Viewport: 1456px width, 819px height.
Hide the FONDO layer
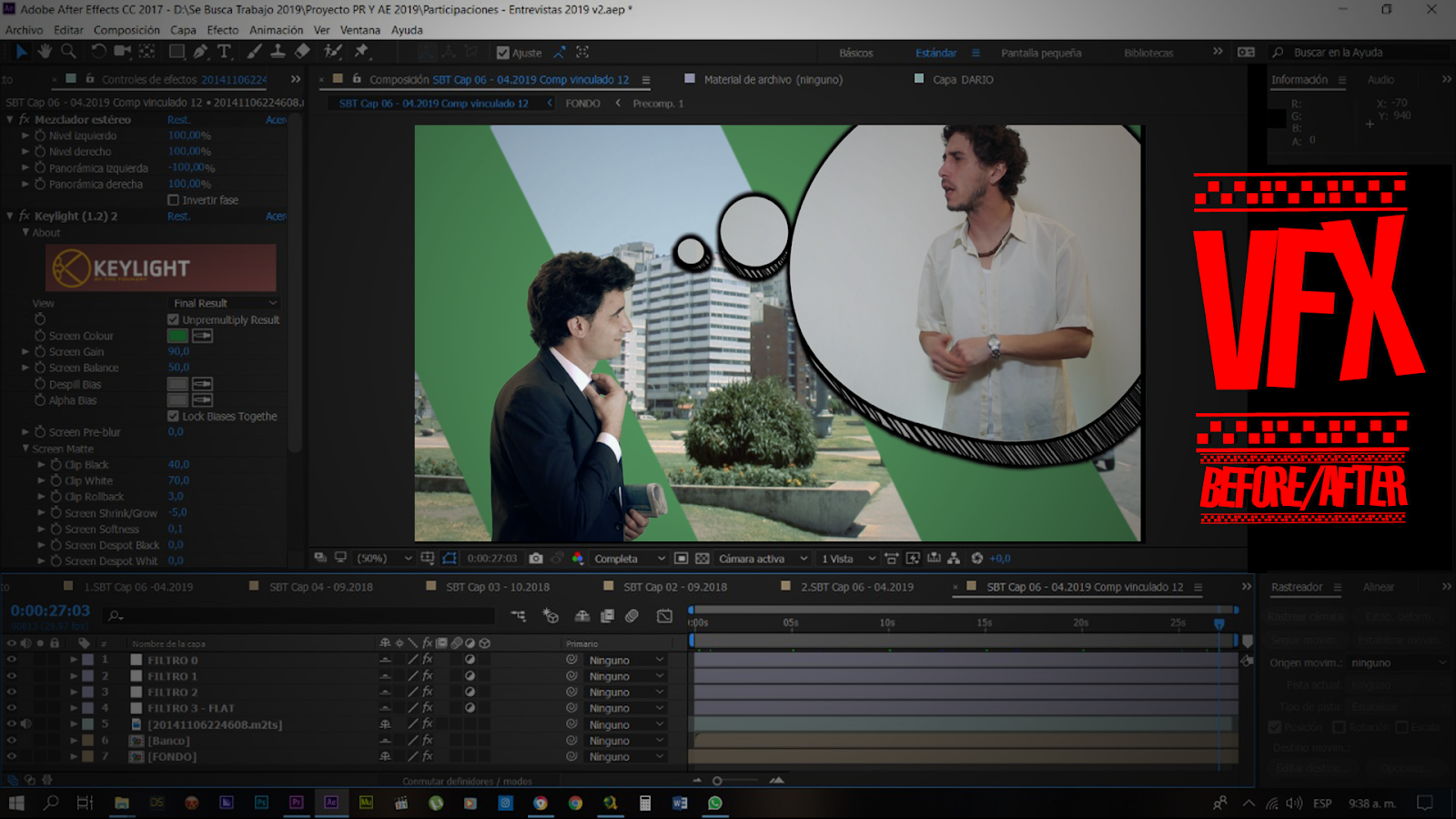tap(12, 756)
